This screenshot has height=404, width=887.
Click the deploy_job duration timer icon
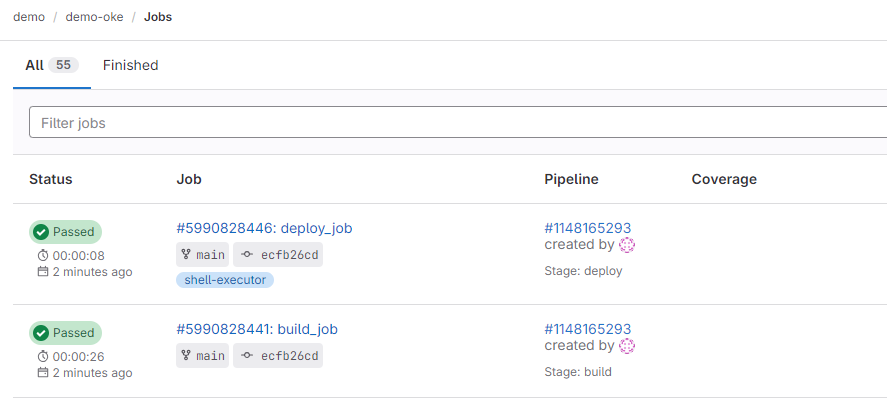pos(43,256)
